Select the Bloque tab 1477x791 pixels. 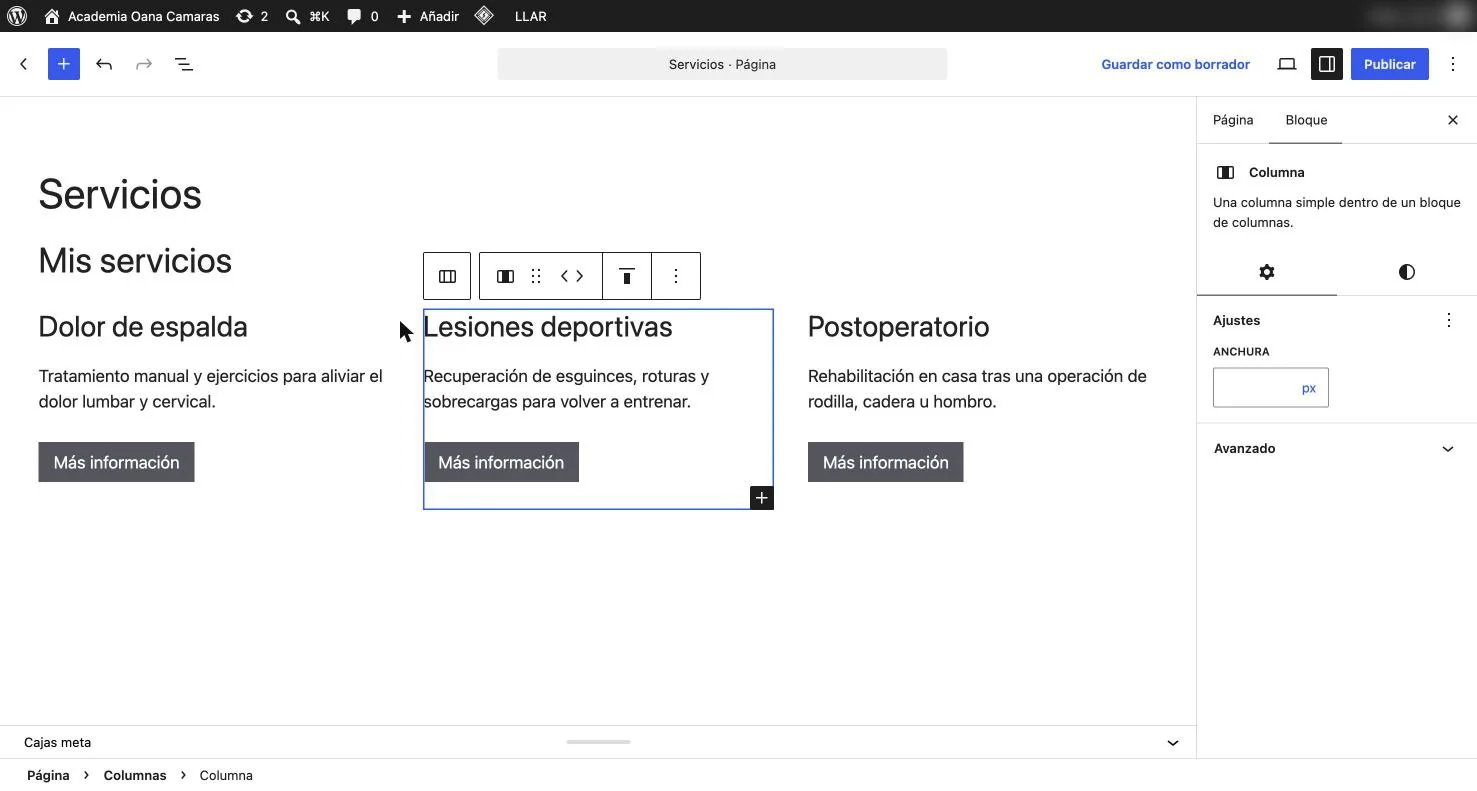pyautogui.click(x=1306, y=120)
